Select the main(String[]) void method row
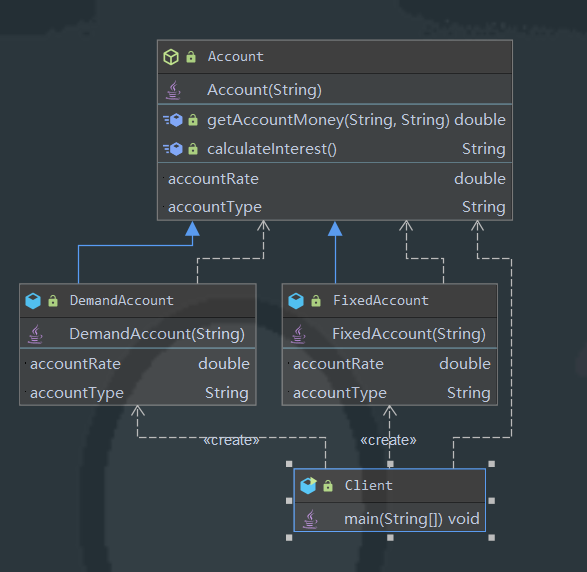This screenshot has width=587, height=572. click(x=390, y=518)
